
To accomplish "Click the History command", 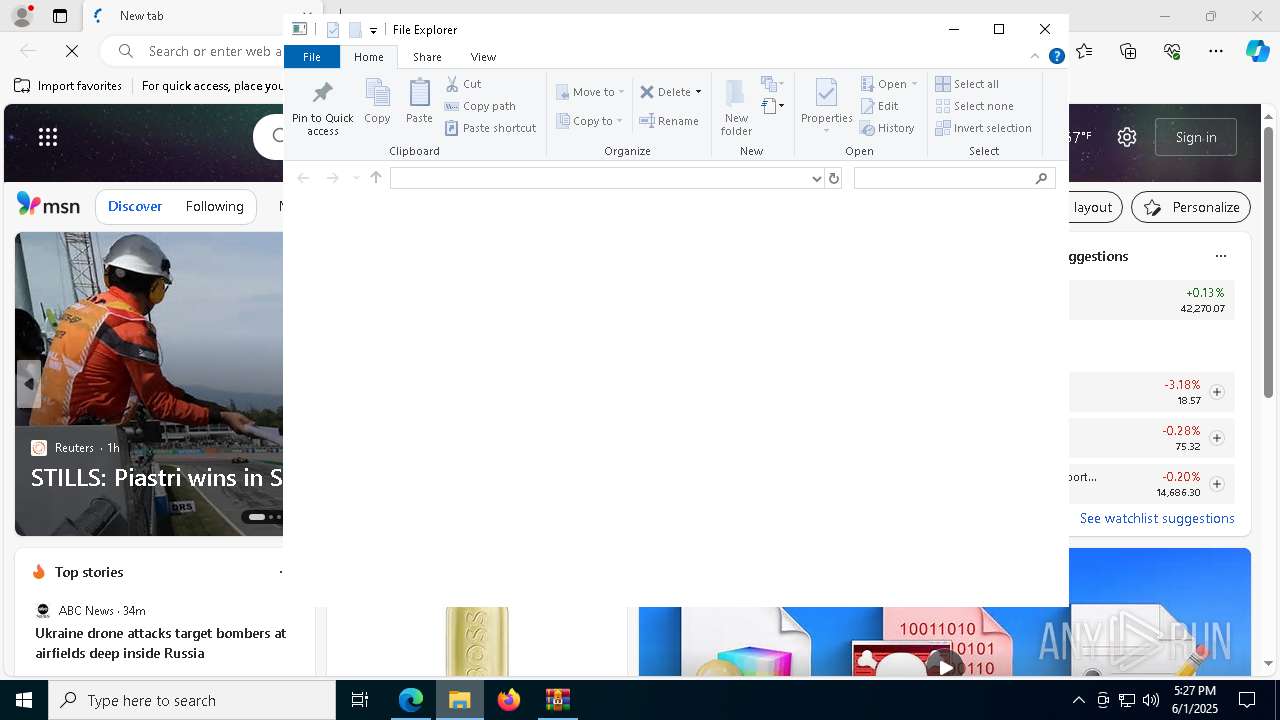I will (887, 128).
